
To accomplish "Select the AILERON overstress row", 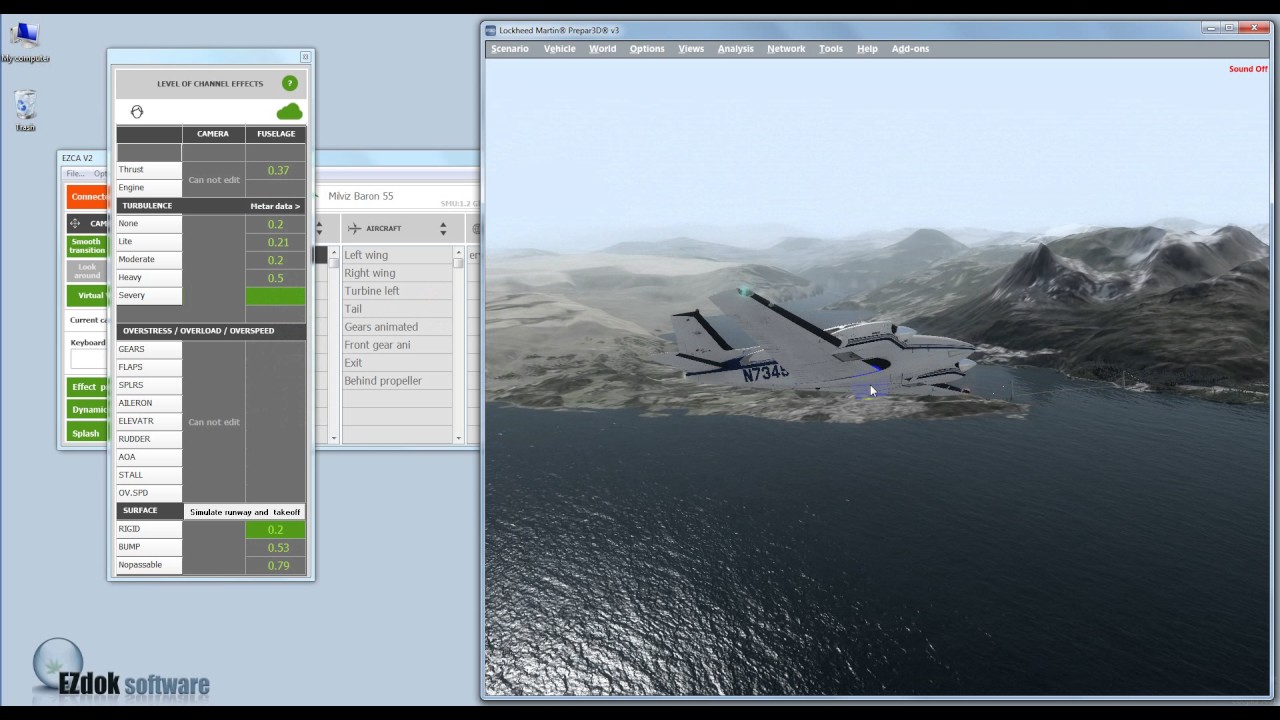I will (149, 404).
